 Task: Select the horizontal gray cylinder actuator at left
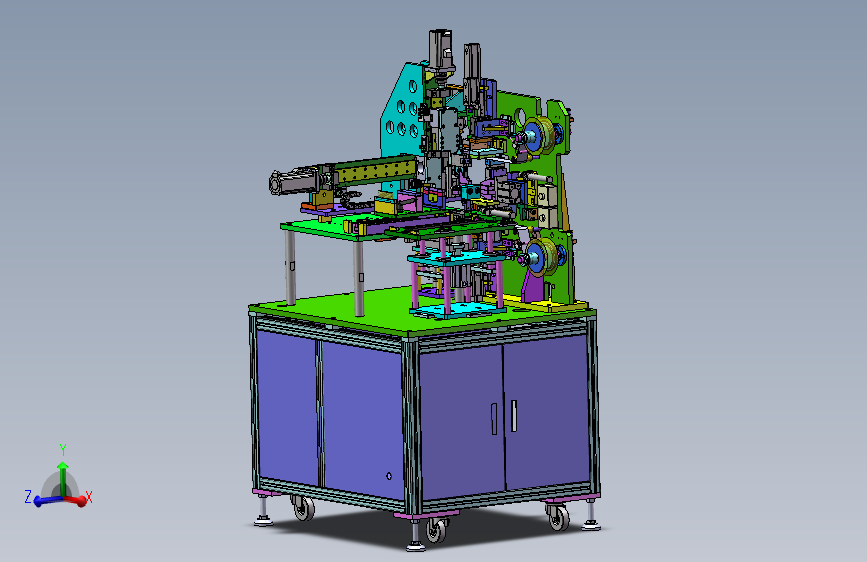tap(294, 180)
